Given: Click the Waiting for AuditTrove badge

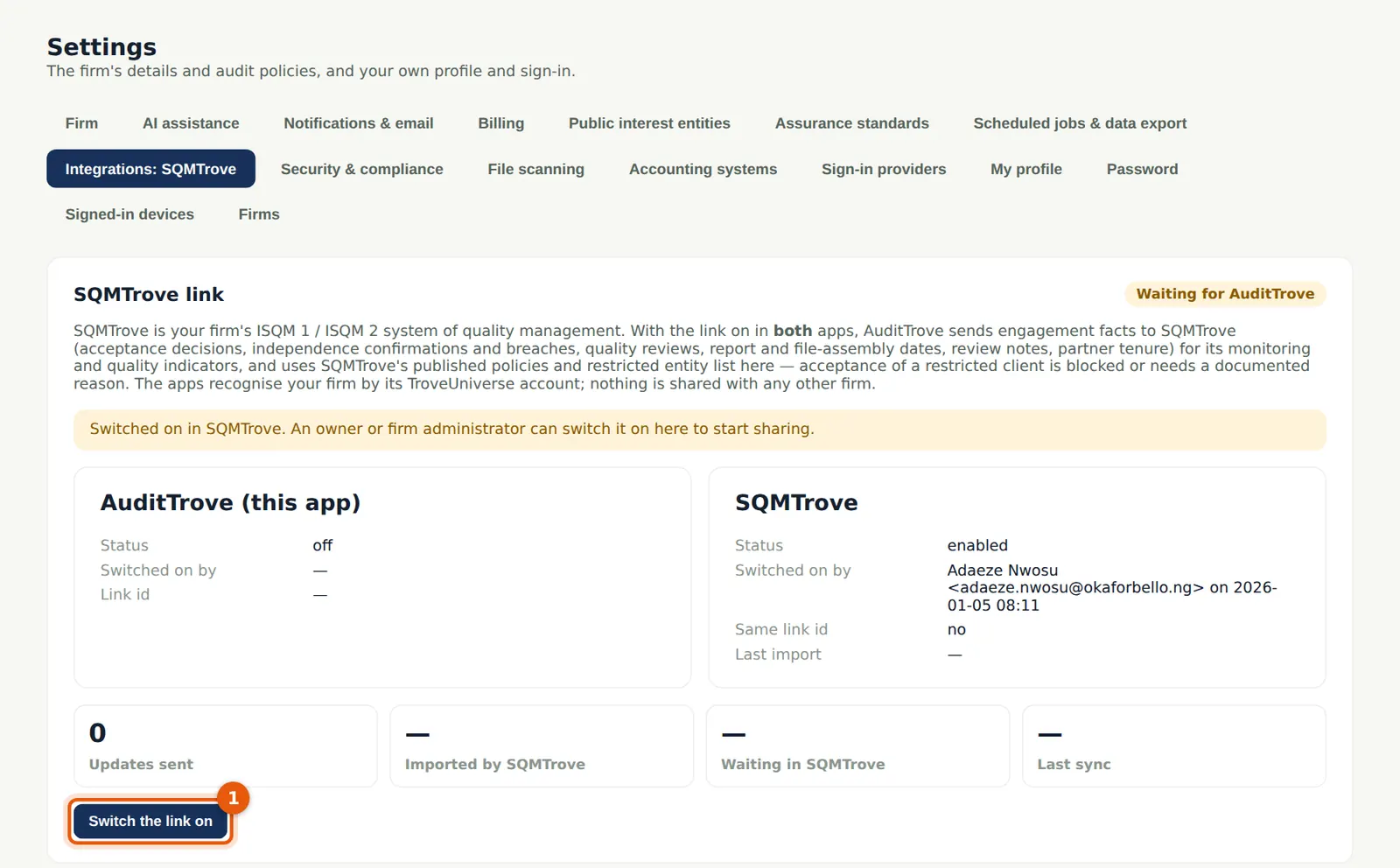Looking at the screenshot, I should click(x=1225, y=294).
